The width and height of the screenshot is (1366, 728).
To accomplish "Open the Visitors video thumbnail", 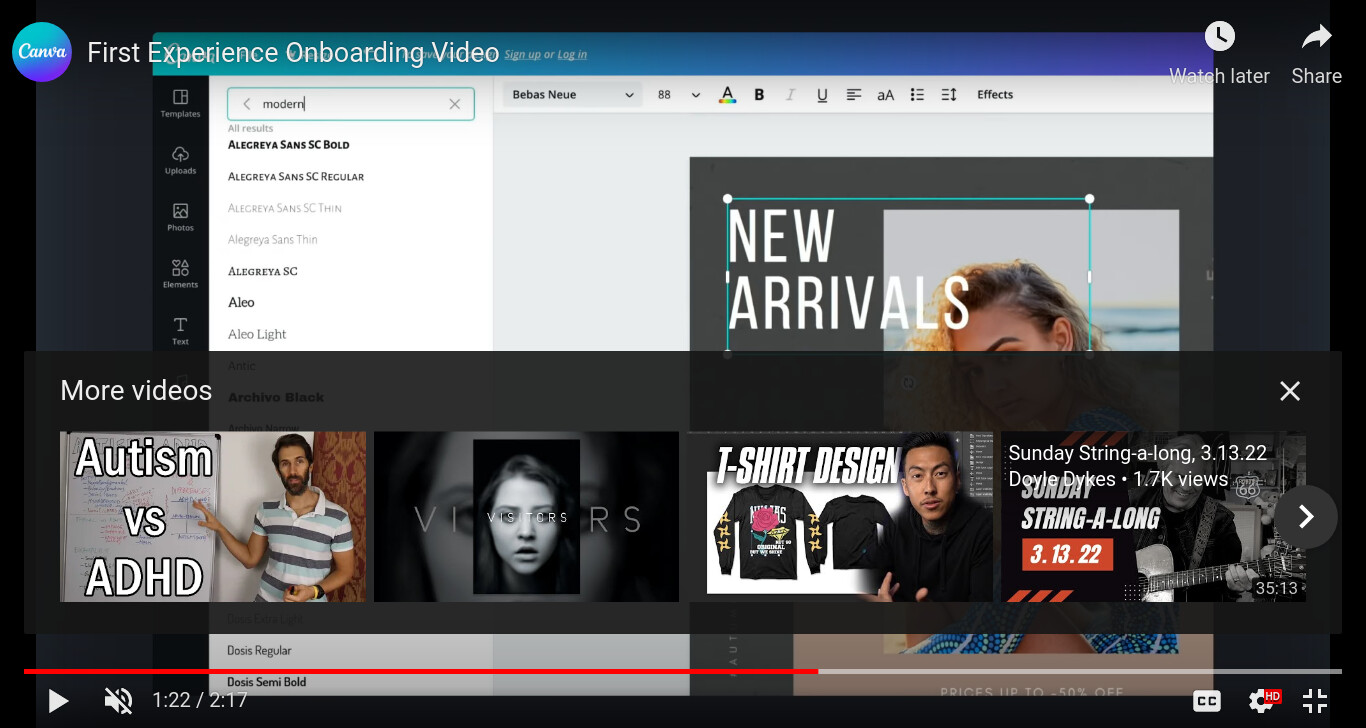I will pyautogui.click(x=526, y=516).
